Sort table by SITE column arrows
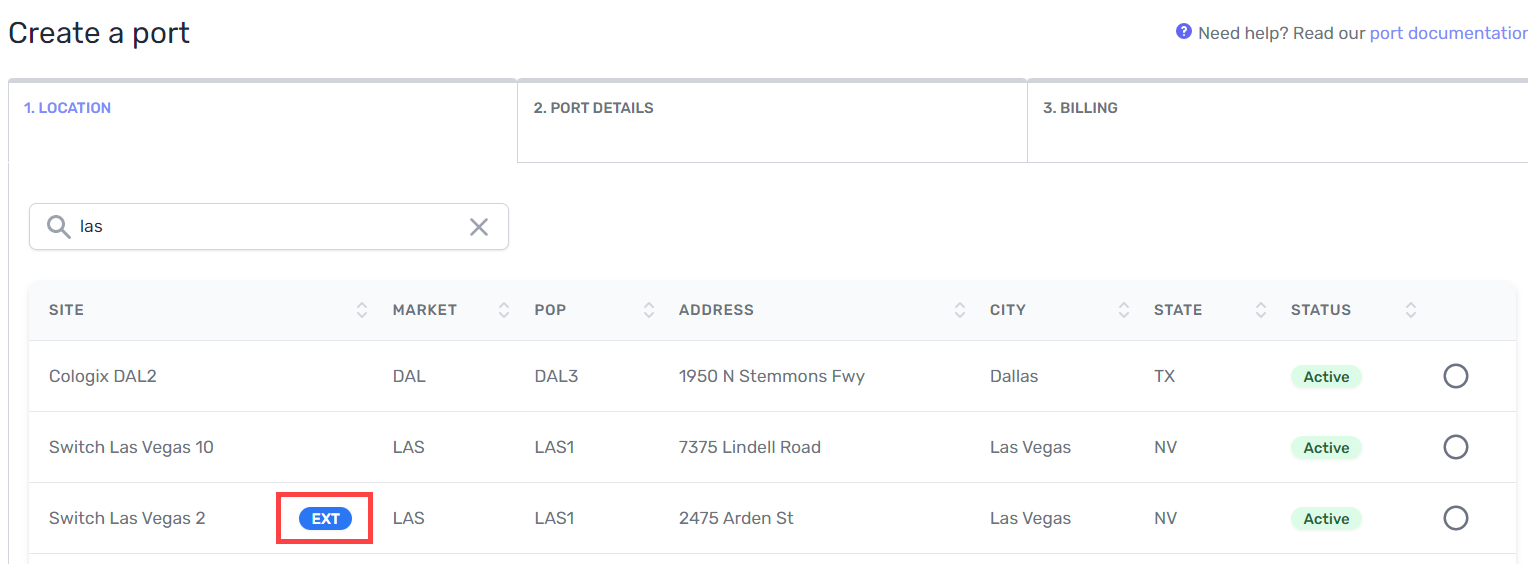 pos(362,310)
